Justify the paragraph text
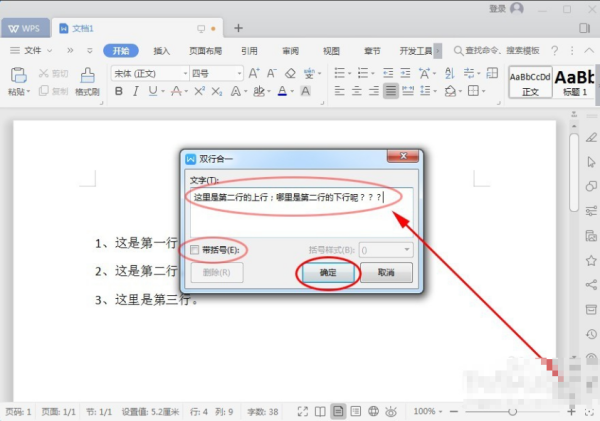 391,91
